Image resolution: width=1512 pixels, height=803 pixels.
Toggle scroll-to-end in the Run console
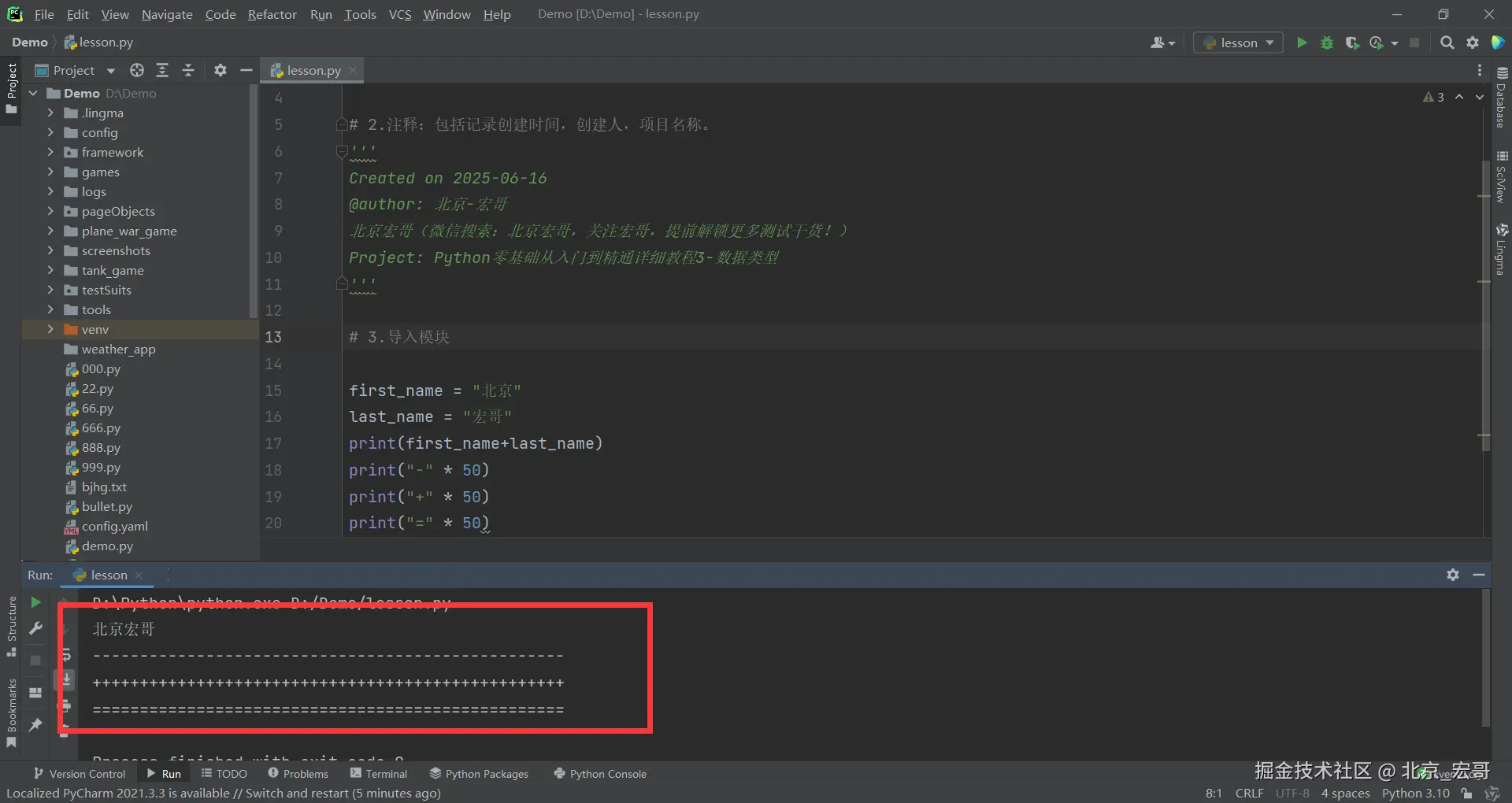tap(66, 679)
